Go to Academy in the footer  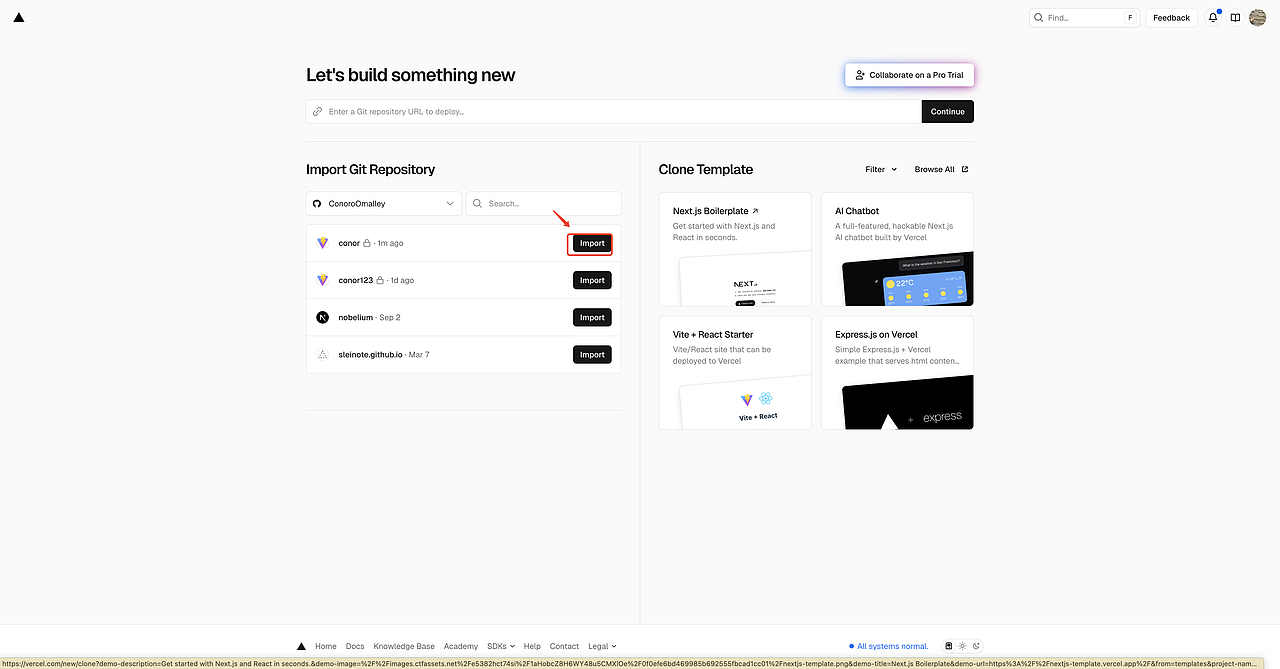461,646
